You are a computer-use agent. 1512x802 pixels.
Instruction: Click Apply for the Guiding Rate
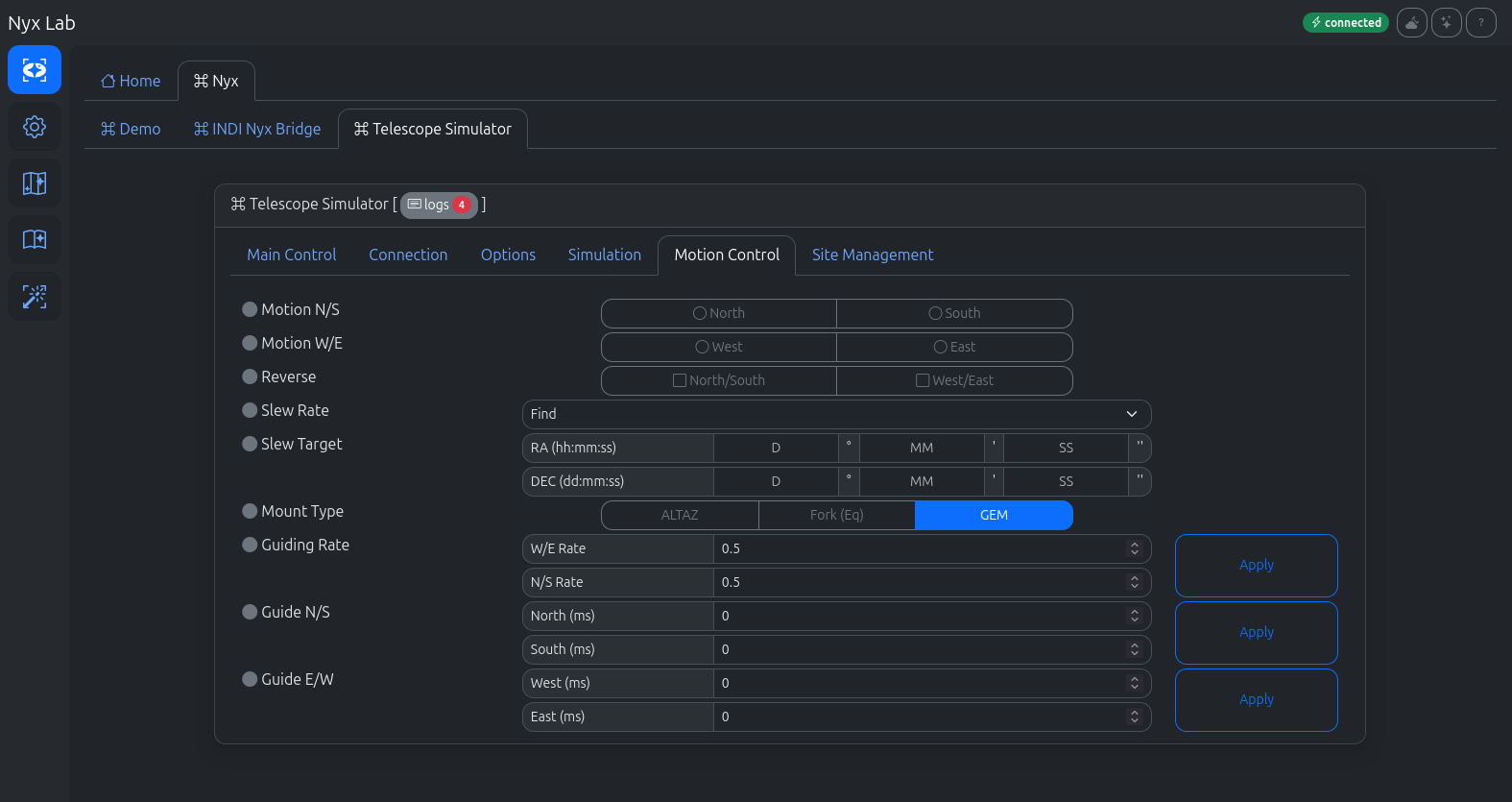tap(1256, 565)
